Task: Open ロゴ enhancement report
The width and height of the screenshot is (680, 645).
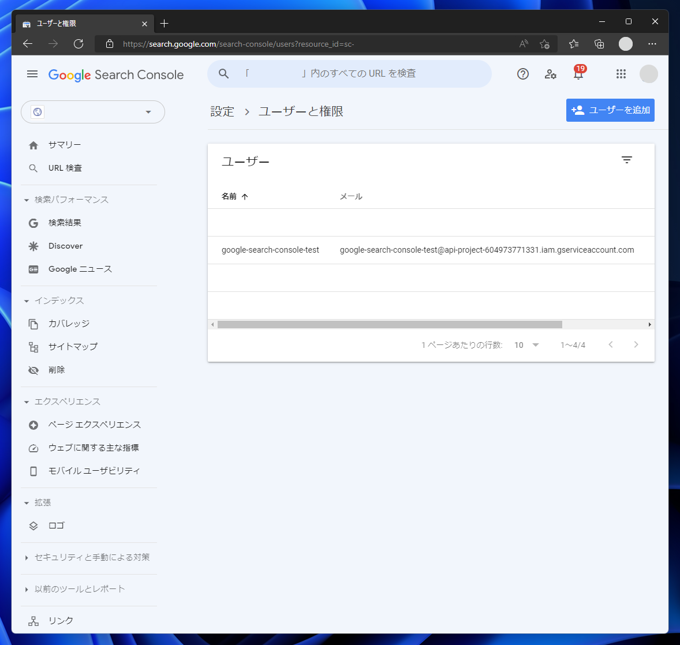Action: click(56, 525)
